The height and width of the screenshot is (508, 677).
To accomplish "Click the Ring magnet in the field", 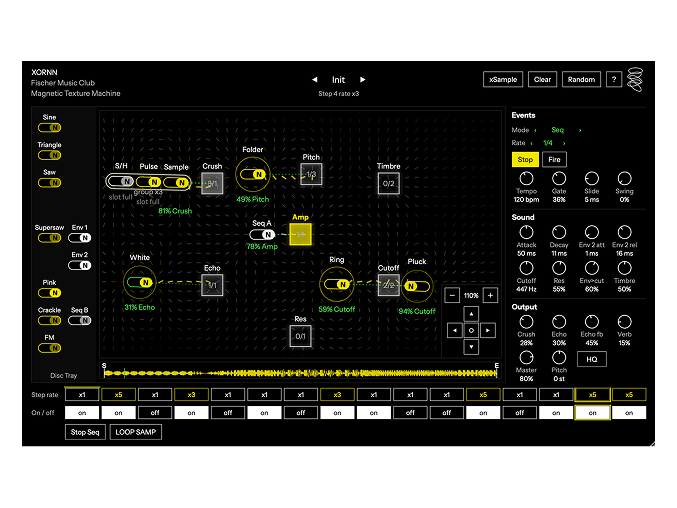I will (x=337, y=284).
